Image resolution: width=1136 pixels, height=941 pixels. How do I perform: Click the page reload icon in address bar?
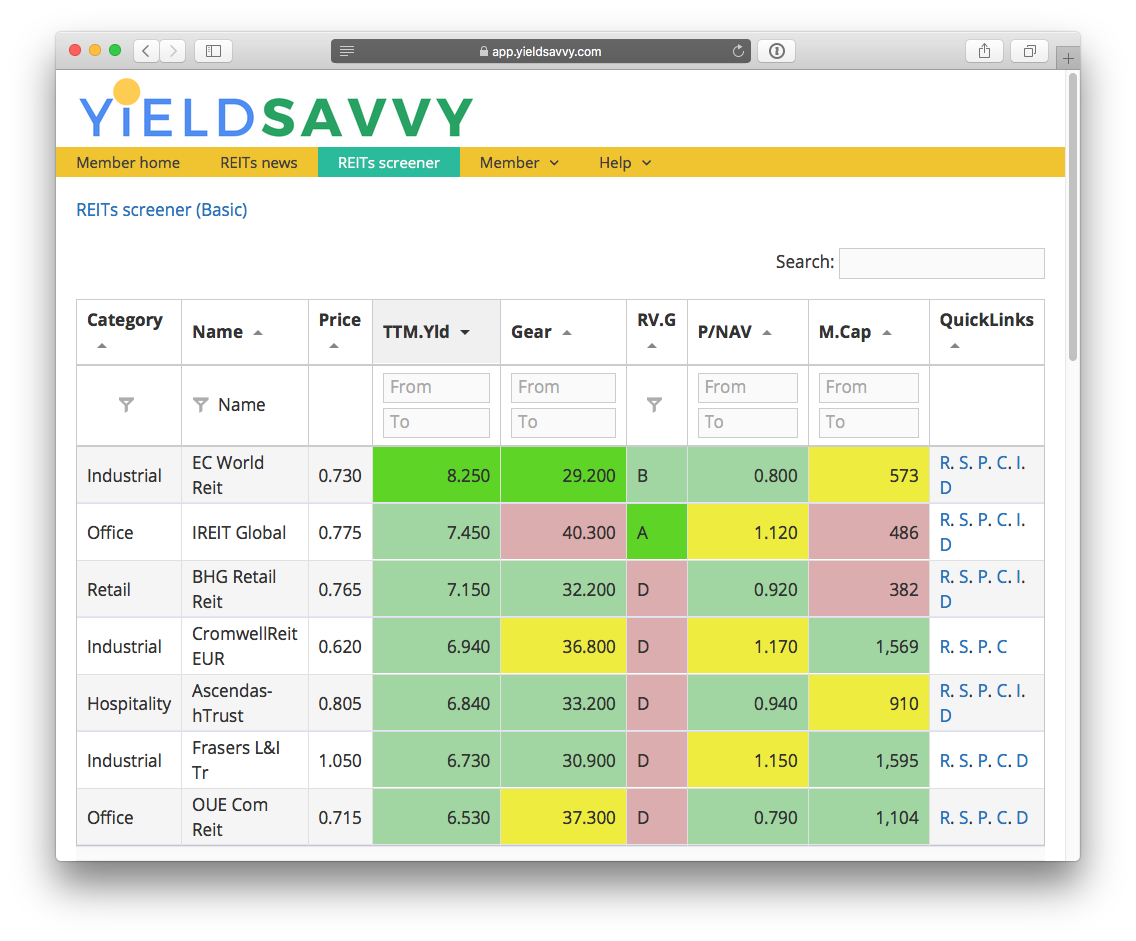pyautogui.click(x=739, y=51)
